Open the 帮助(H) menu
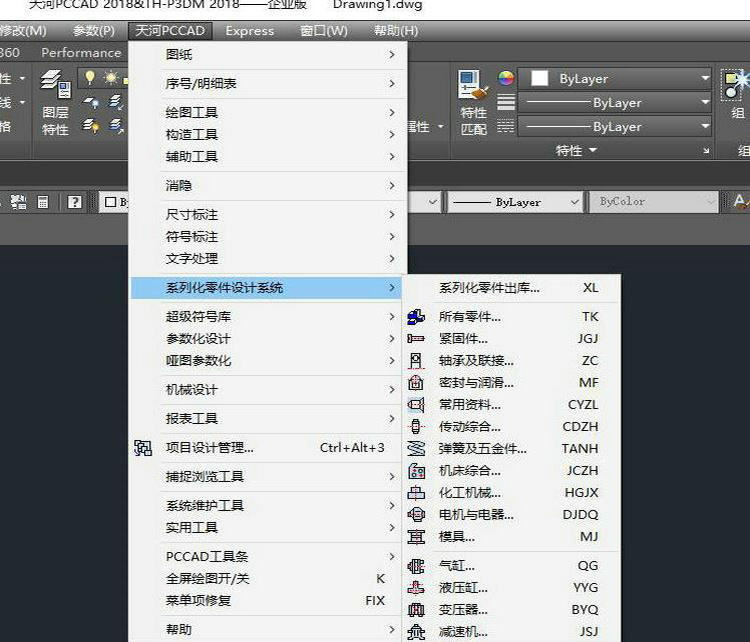 pos(396,31)
